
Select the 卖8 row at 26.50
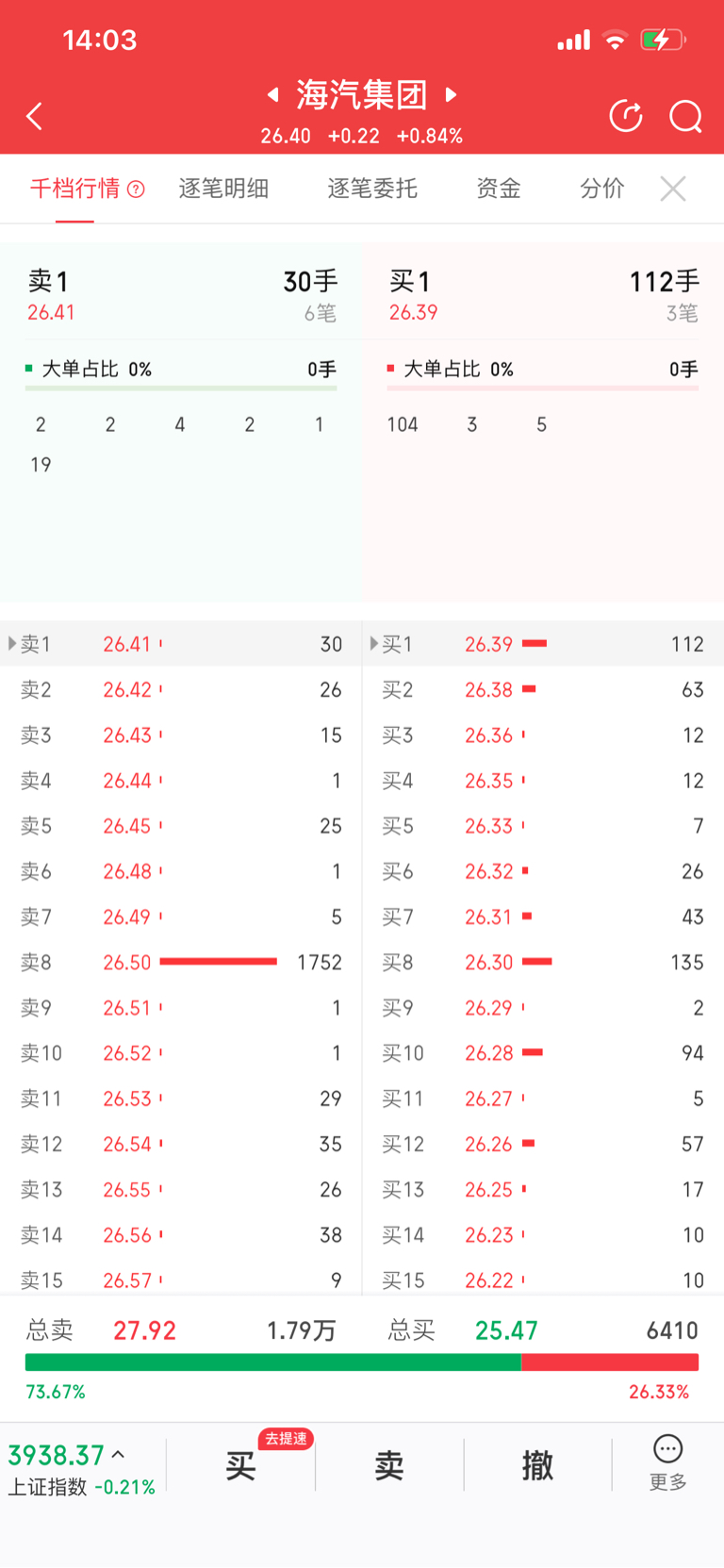tap(181, 962)
